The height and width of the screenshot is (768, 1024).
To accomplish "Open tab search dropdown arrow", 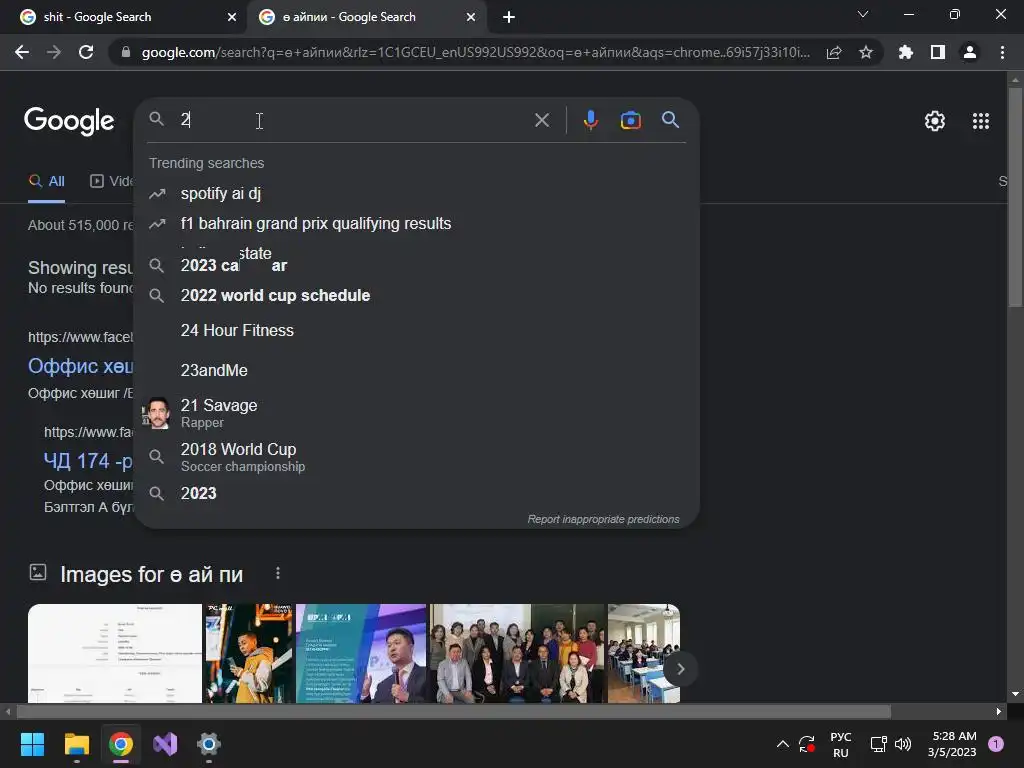I will click(863, 14).
